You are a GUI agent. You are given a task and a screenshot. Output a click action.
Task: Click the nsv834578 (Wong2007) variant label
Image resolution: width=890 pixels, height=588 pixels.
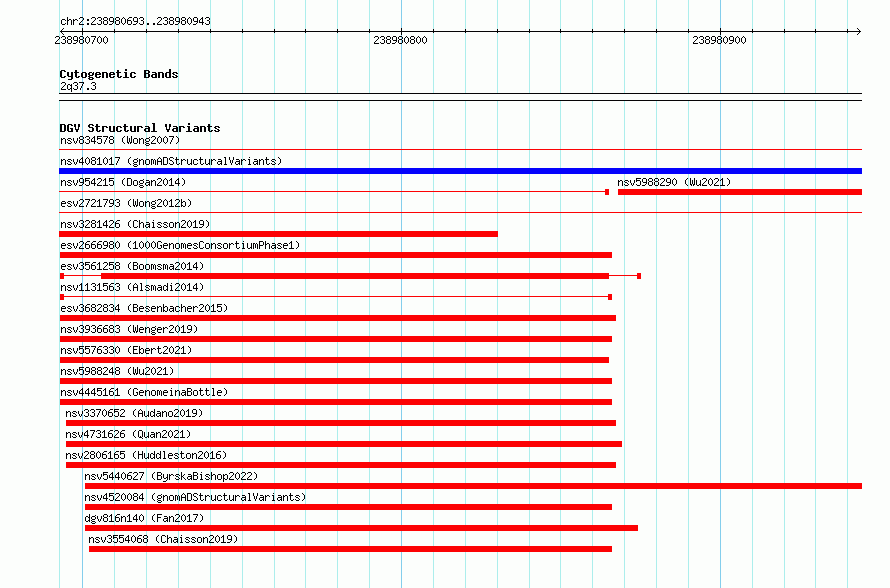pos(120,140)
